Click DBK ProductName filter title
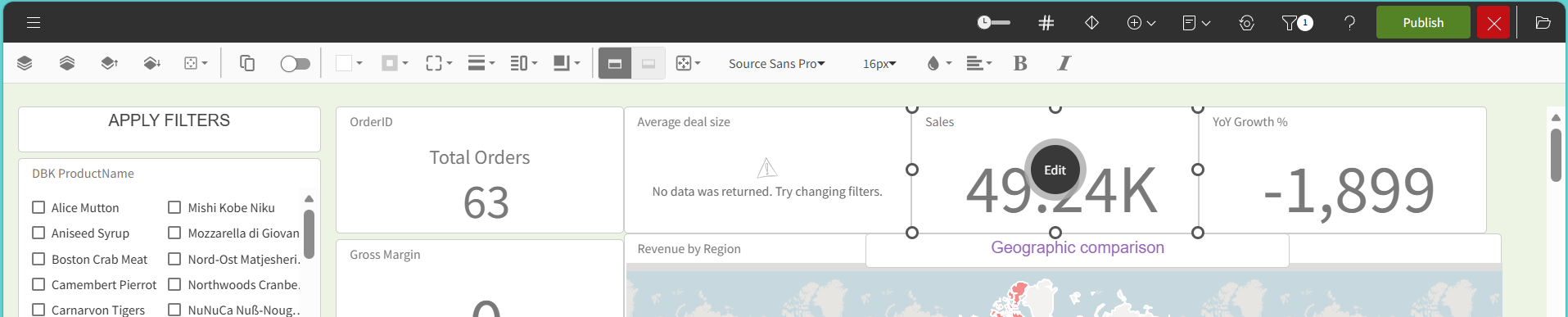 [83, 174]
